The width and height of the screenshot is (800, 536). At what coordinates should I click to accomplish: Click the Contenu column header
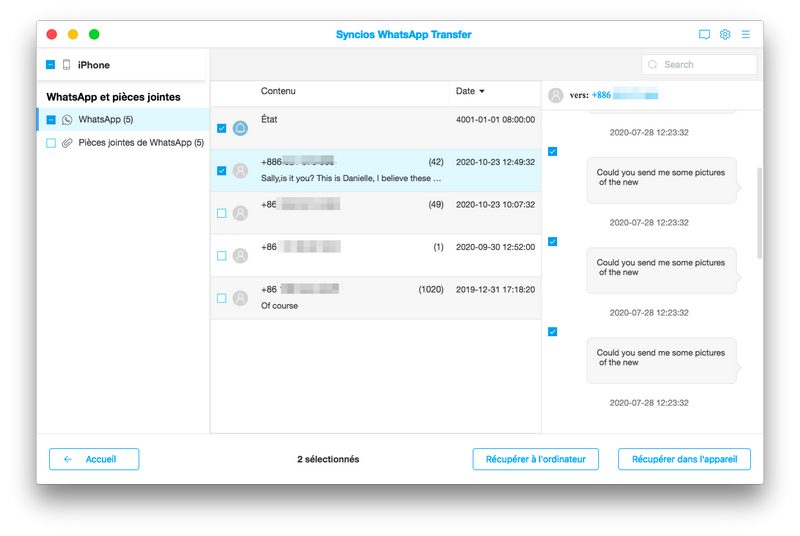(278, 91)
